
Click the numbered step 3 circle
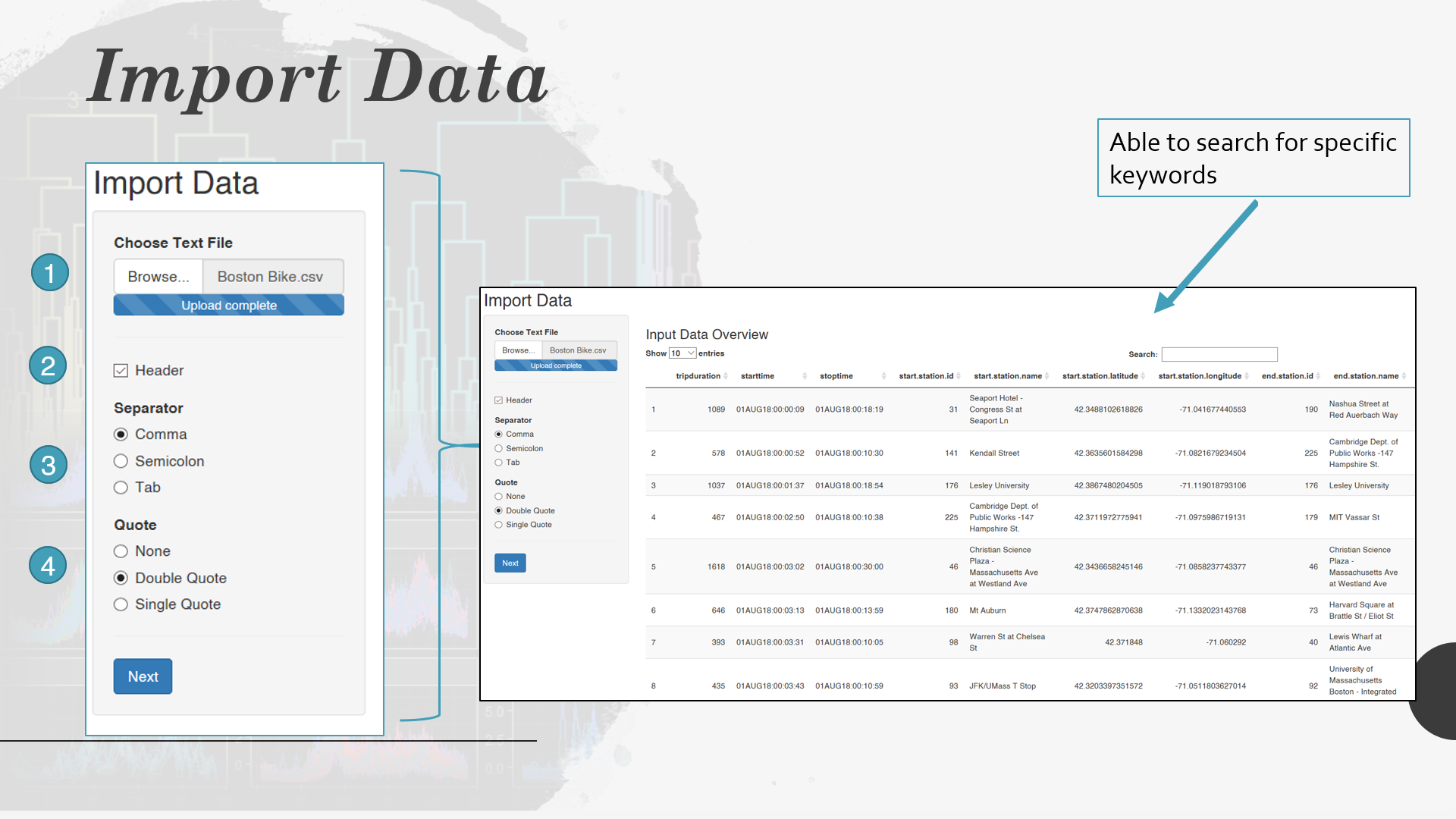tap(49, 465)
